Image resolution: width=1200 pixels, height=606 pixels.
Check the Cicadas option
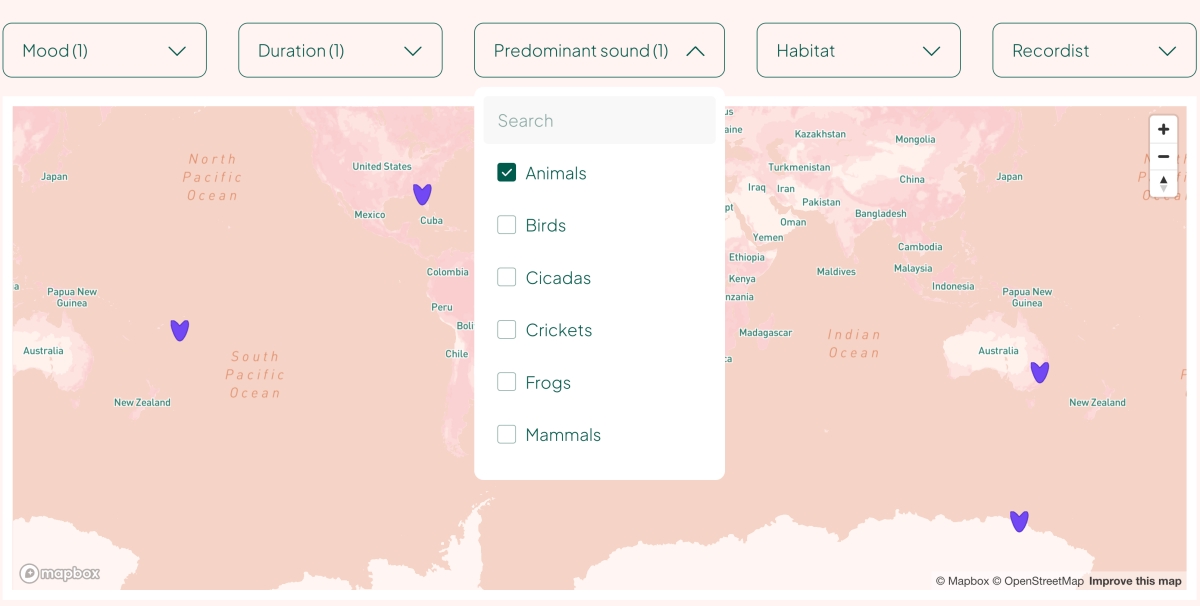click(x=507, y=278)
